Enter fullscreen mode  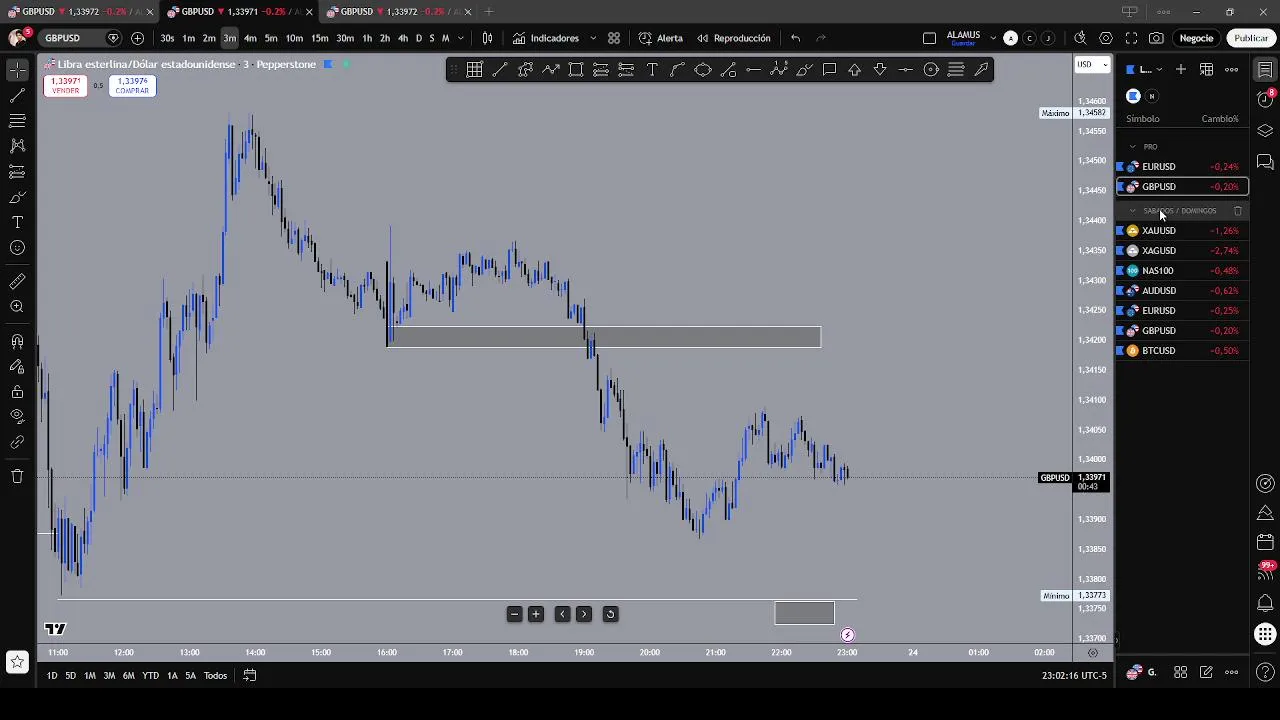1131,38
